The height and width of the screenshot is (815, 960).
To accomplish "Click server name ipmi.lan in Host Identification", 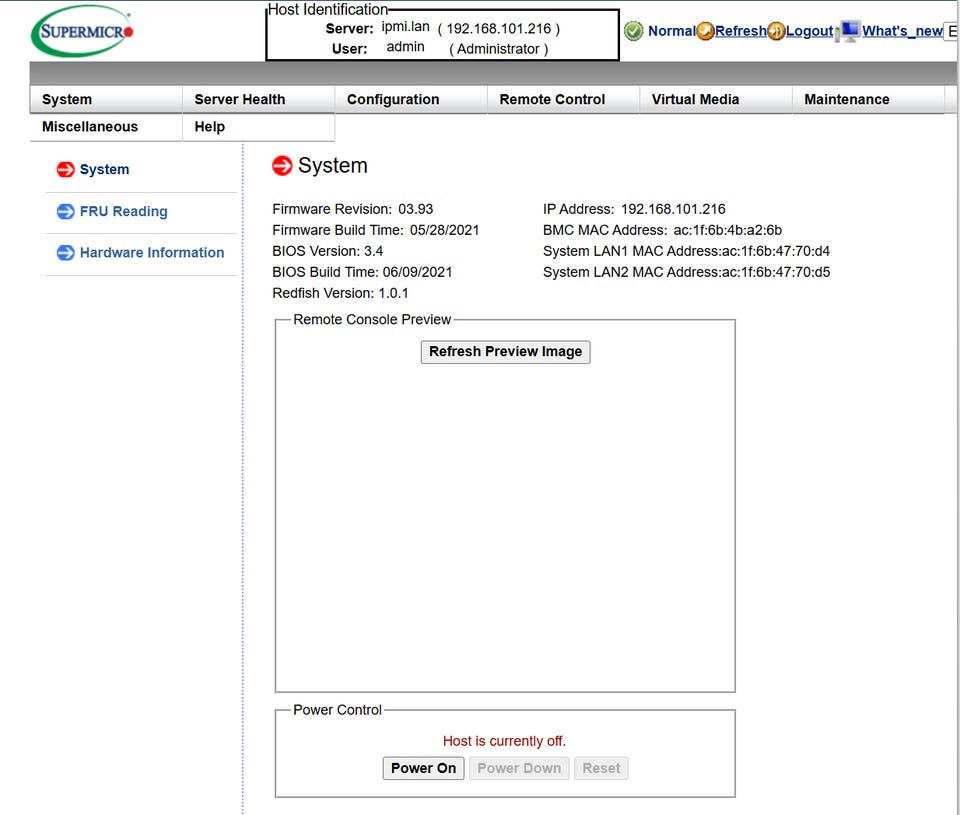I will (405, 27).
